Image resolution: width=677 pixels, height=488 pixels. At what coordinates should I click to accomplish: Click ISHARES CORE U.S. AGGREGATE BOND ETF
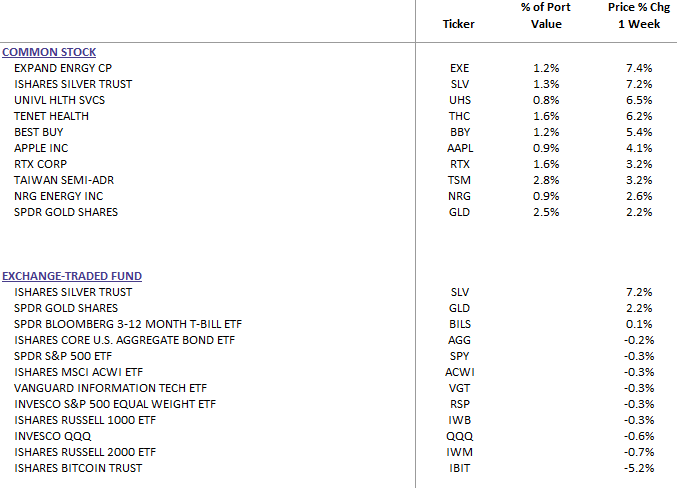[124, 340]
